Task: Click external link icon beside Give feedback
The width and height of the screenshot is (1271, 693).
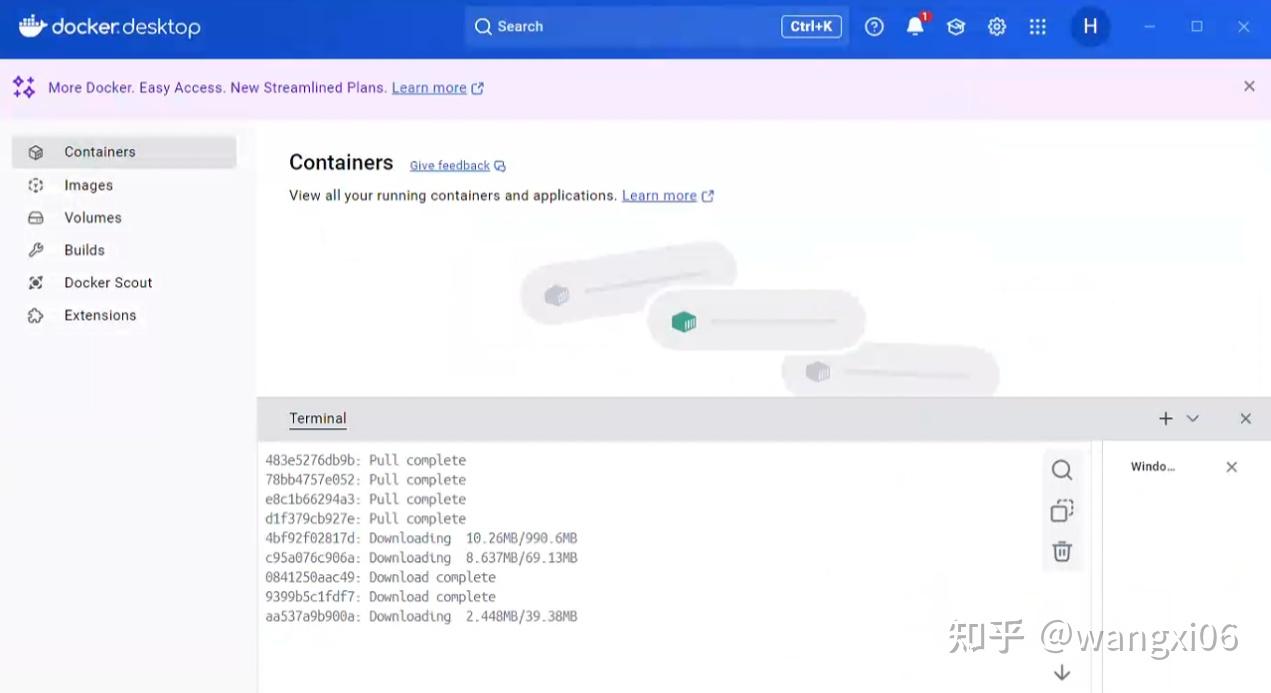Action: (500, 166)
